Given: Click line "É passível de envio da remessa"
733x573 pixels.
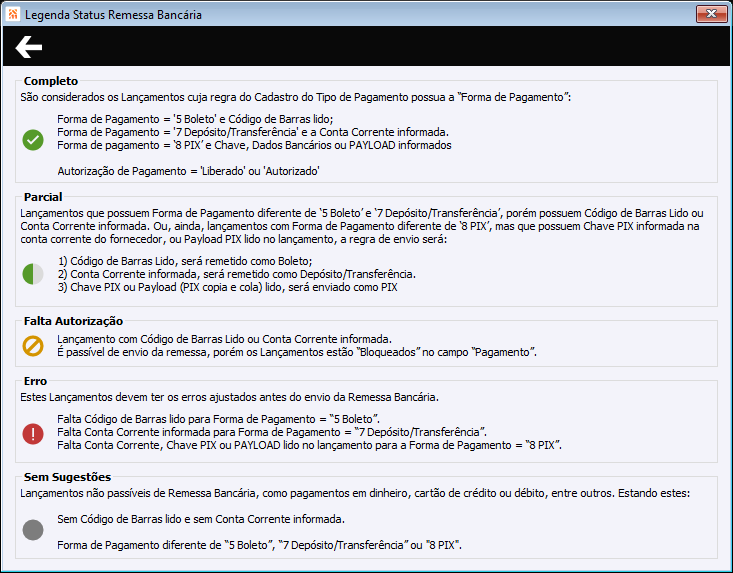Looking at the screenshot, I should (297, 352).
